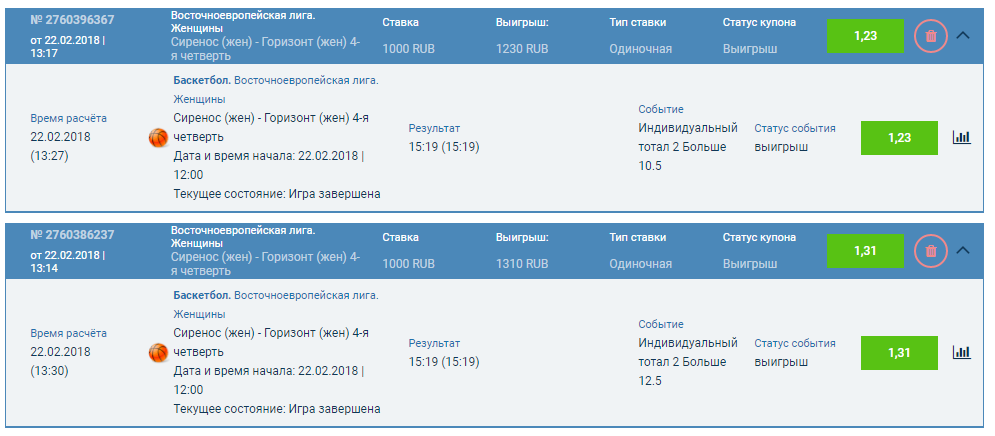Collapse the second coupon details
Viewport: 995px width, 436px height.
point(964,250)
